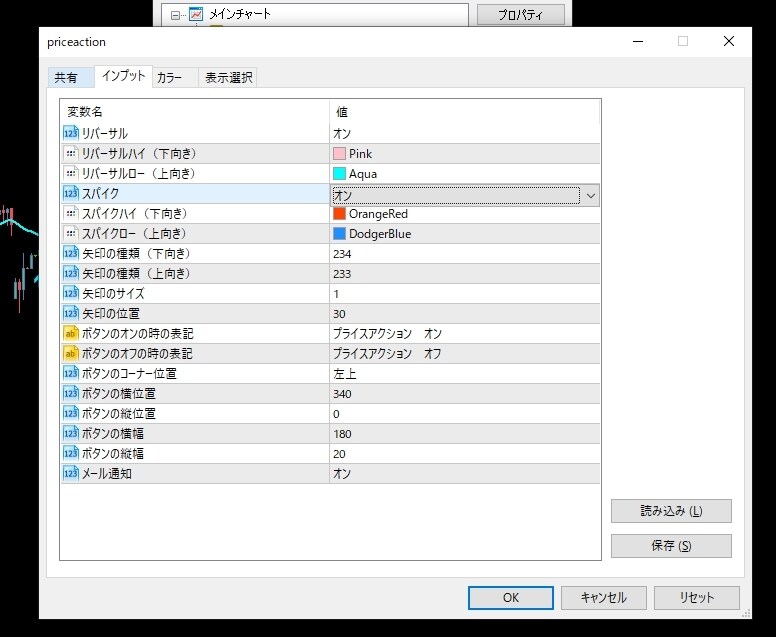This screenshot has height=637, width=776.
Task: Click the color-type icon beside リバーサルロー（上向き）
Action: (71, 173)
